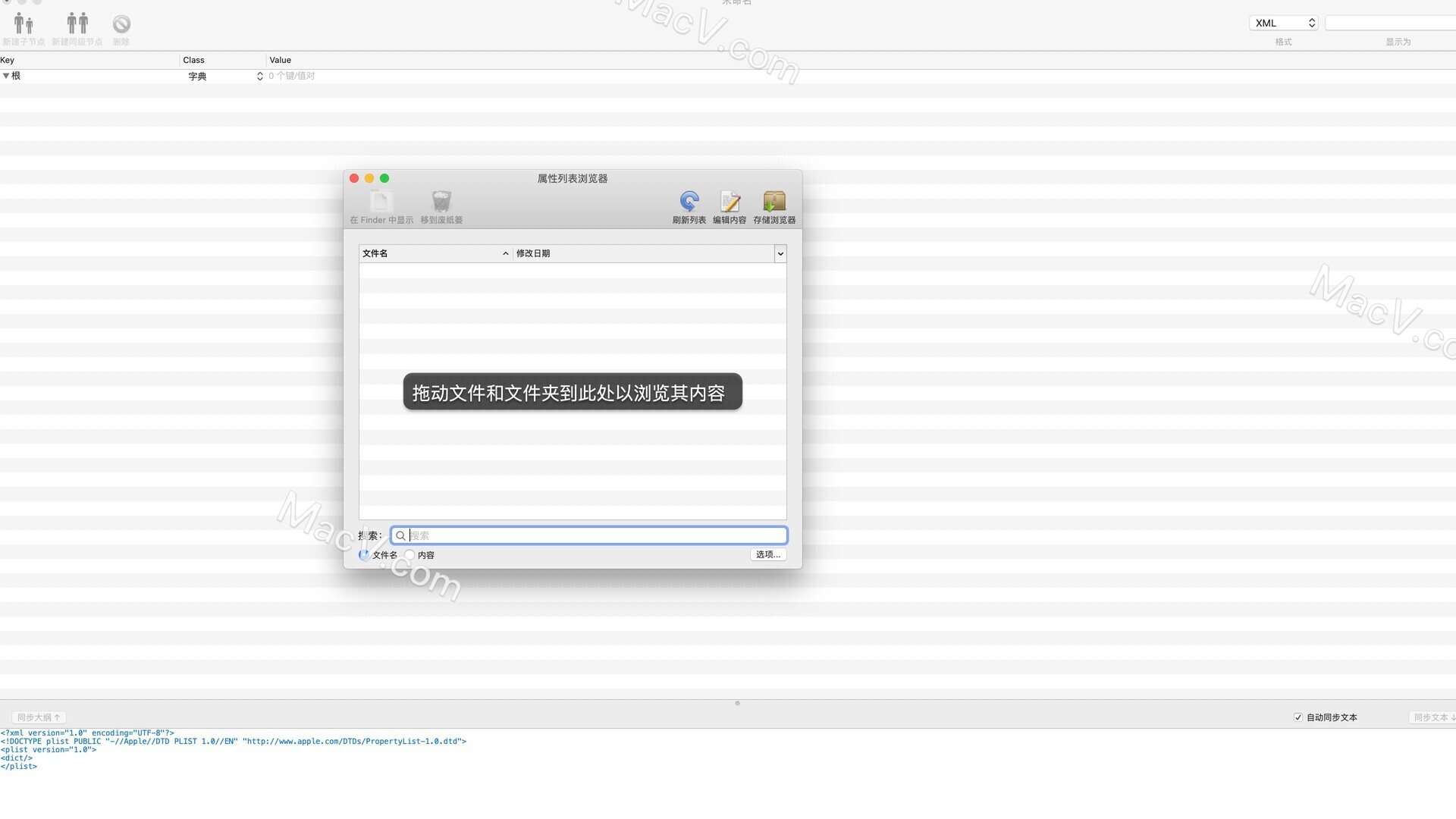The width and height of the screenshot is (1456, 819).
Task: Focus the search input field
Action: pos(589,535)
